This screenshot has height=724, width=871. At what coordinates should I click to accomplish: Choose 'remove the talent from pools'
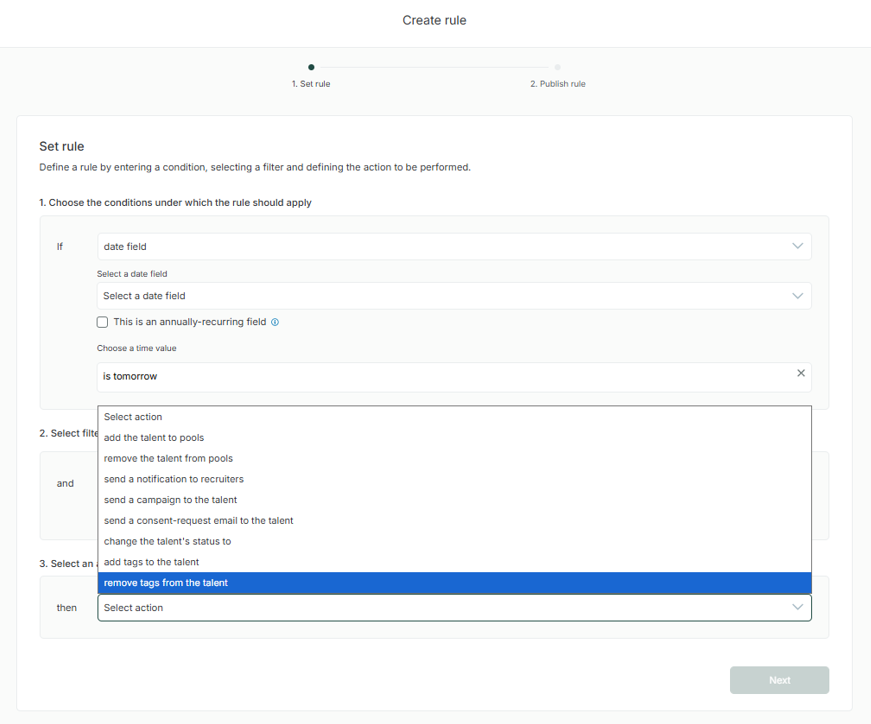[168, 459]
